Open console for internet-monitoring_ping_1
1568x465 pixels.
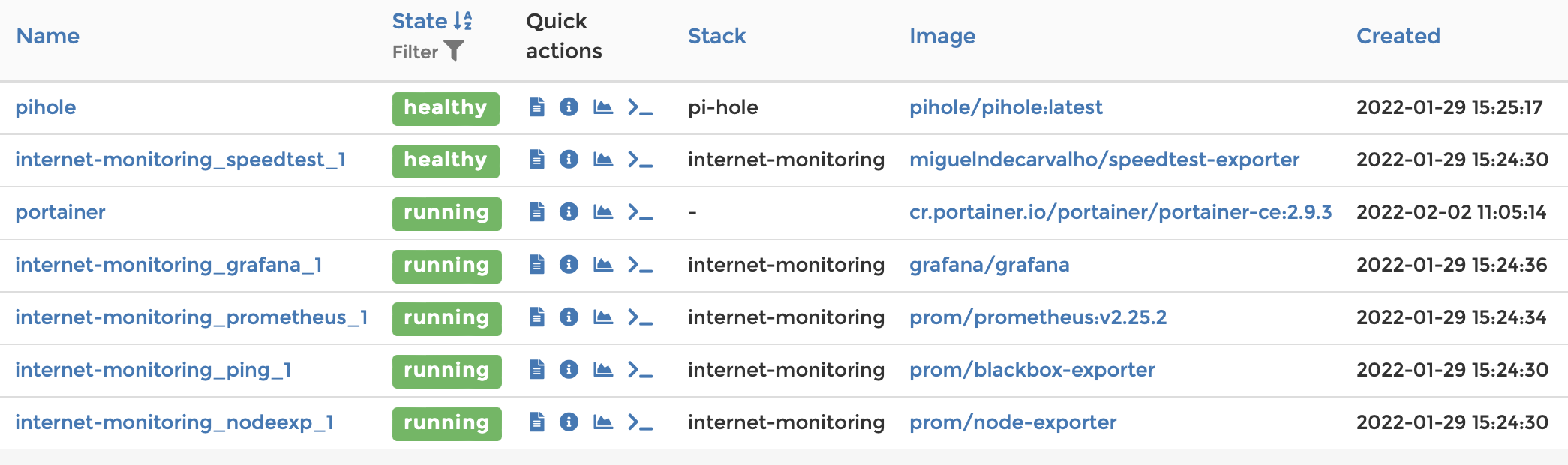pyautogui.click(x=640, y=370)
